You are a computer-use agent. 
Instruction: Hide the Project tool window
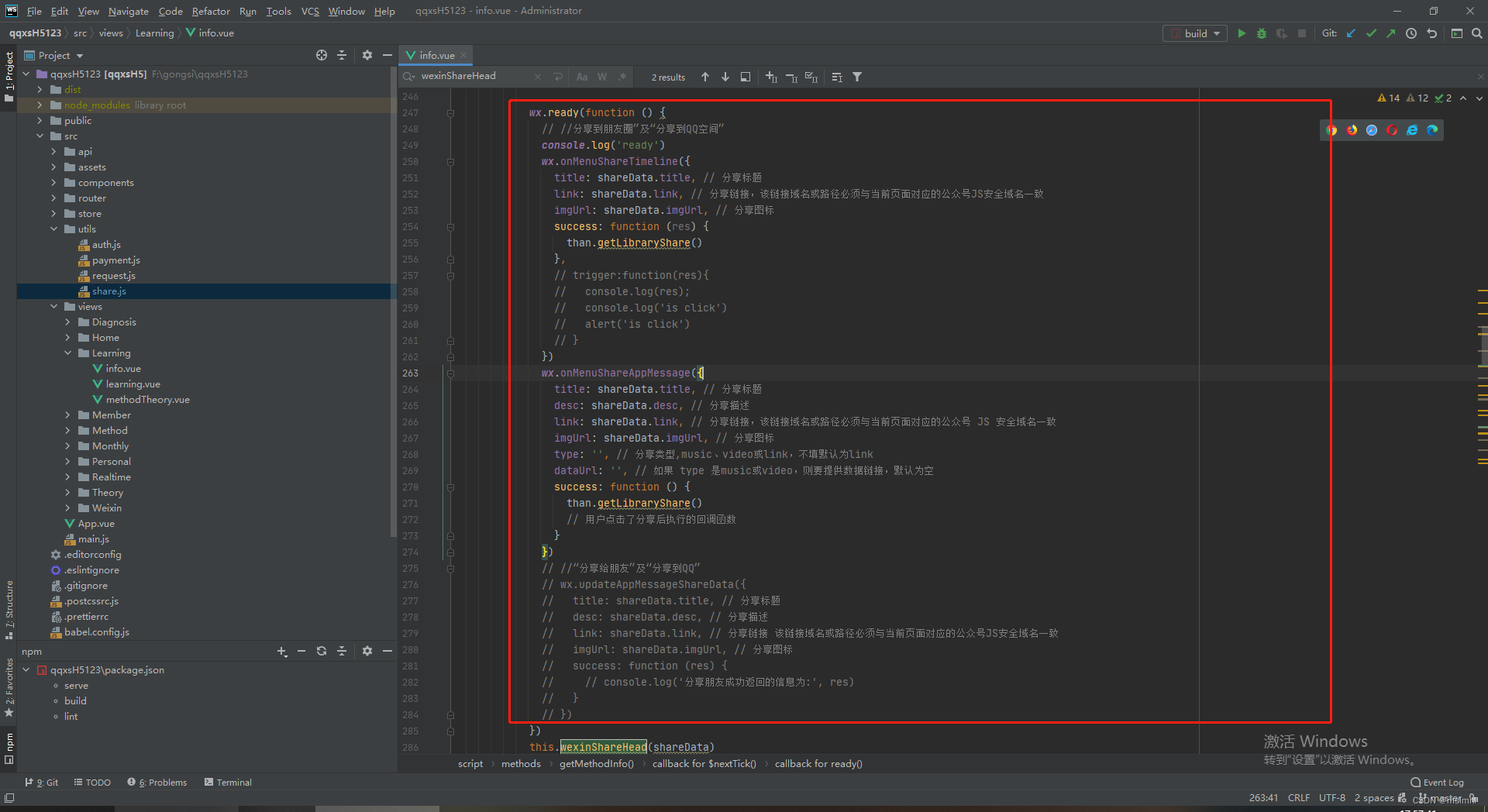[x=387, y=55]
